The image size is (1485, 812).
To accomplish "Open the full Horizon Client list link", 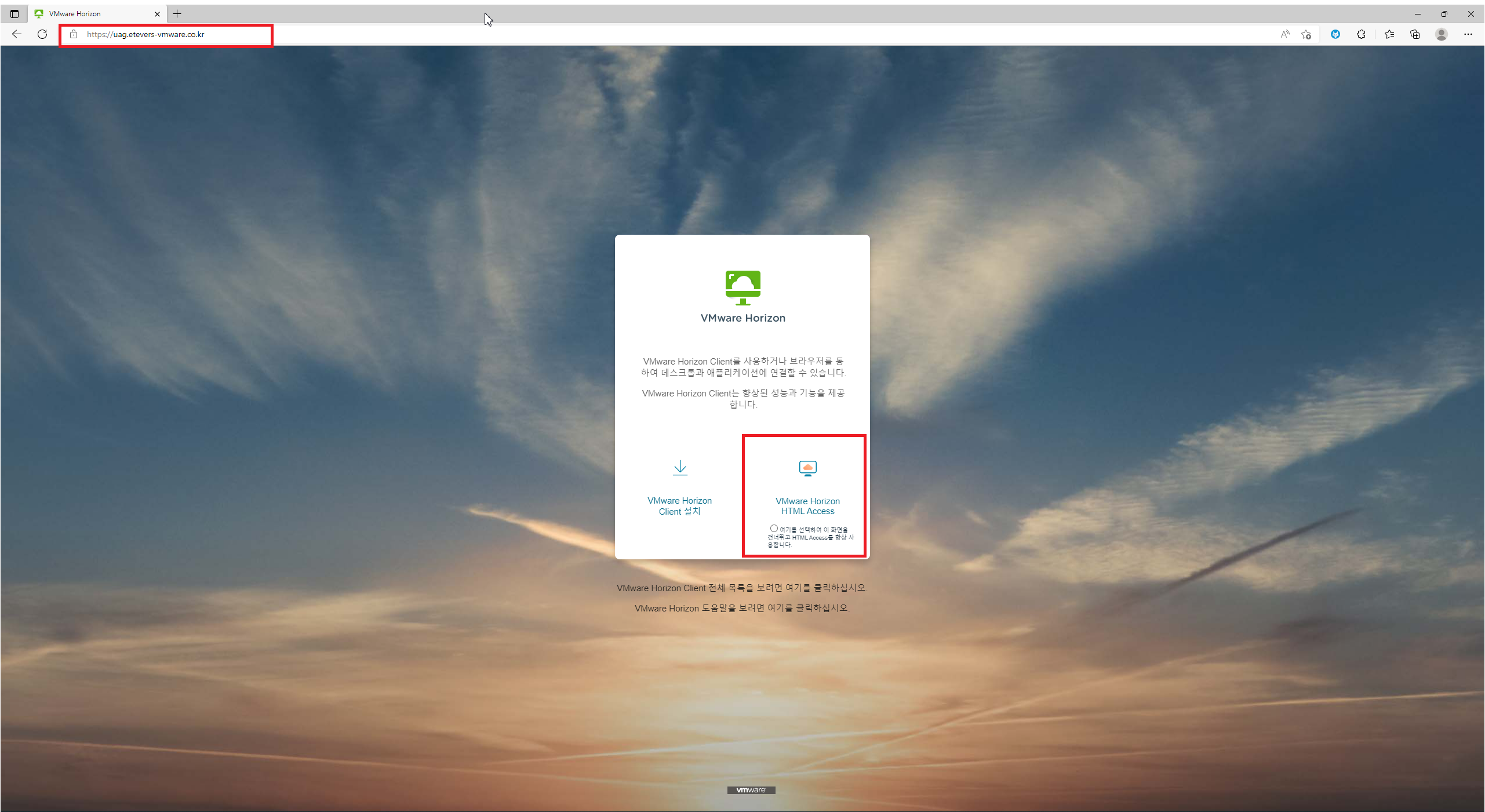I will pos(742,588).
